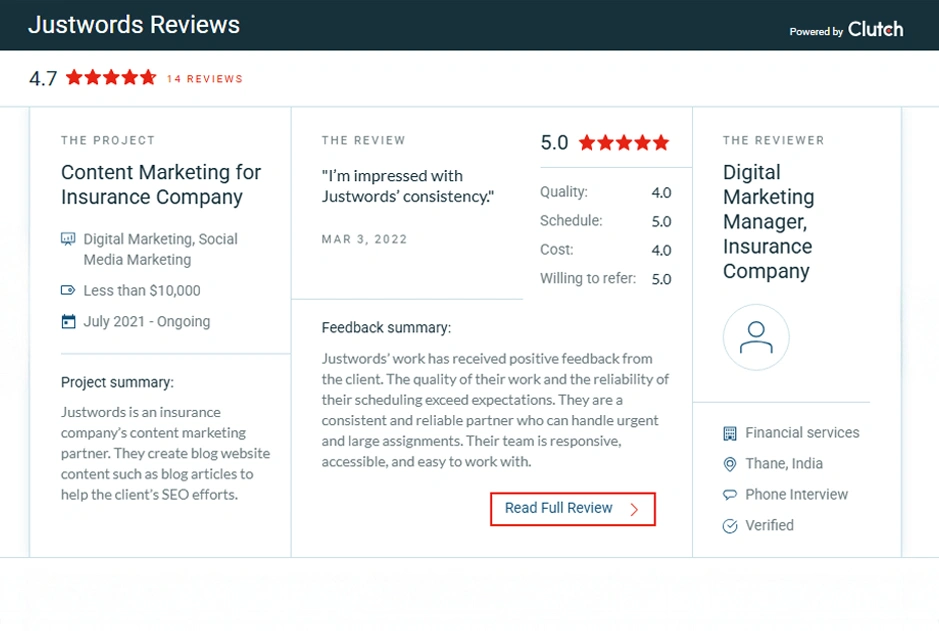This screenshot has width=939, height=631.
Task: Click the Read Full Review button
Action: pos(573,509)
